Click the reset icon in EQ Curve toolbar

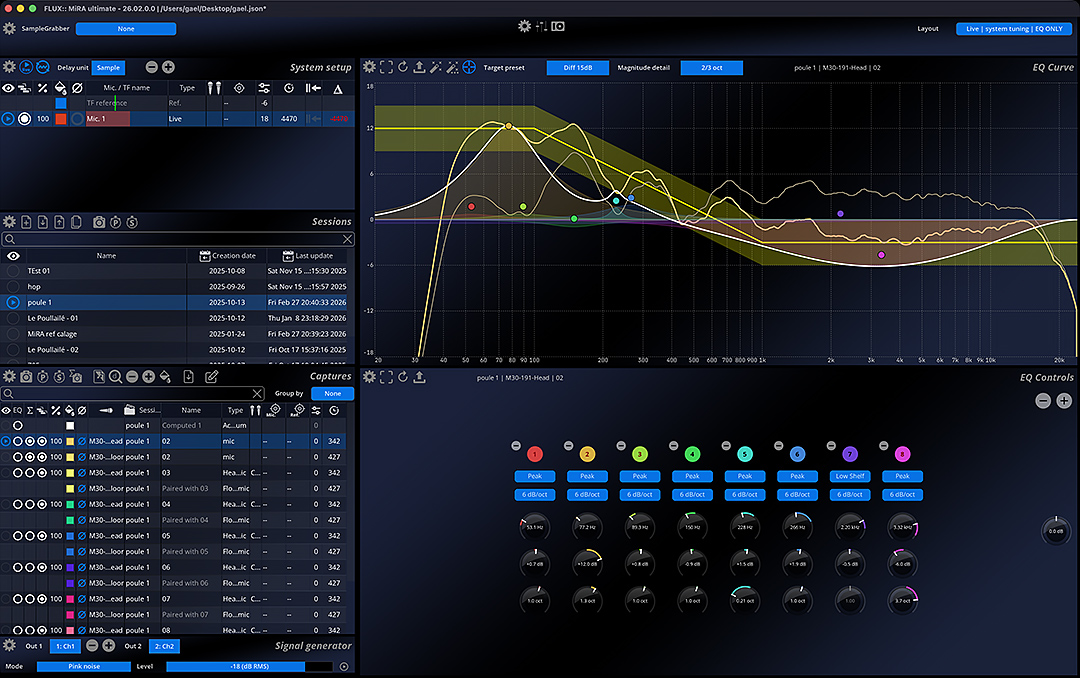point(402,67)
